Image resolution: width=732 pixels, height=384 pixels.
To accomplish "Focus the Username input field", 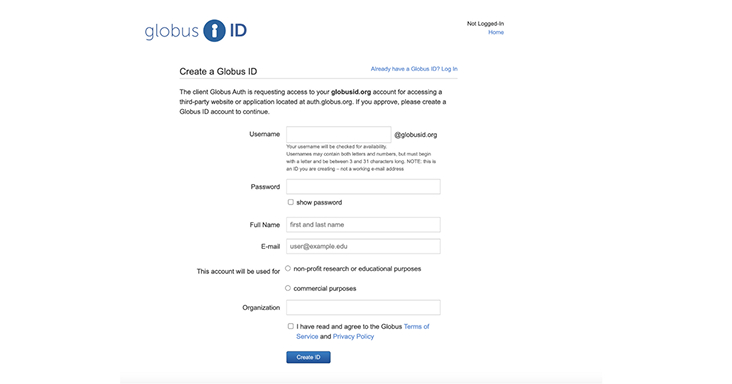I will point(338,134).
